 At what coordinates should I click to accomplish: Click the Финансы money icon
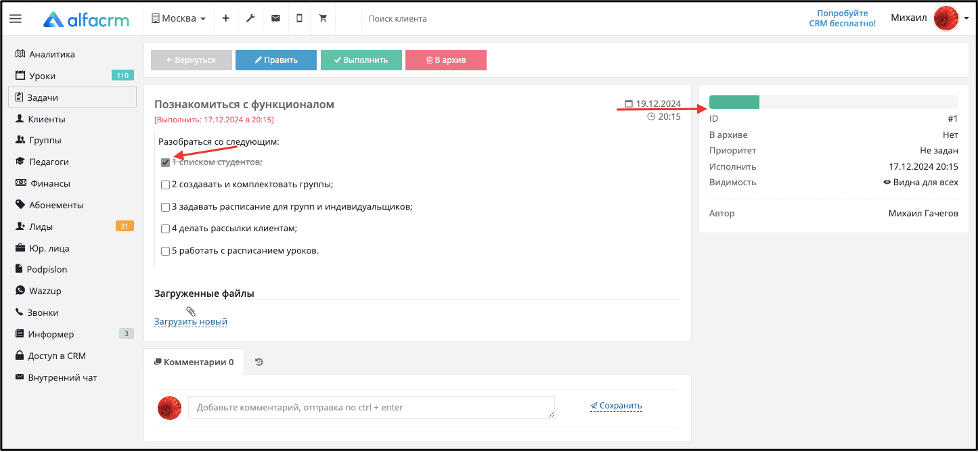point(20,184)
